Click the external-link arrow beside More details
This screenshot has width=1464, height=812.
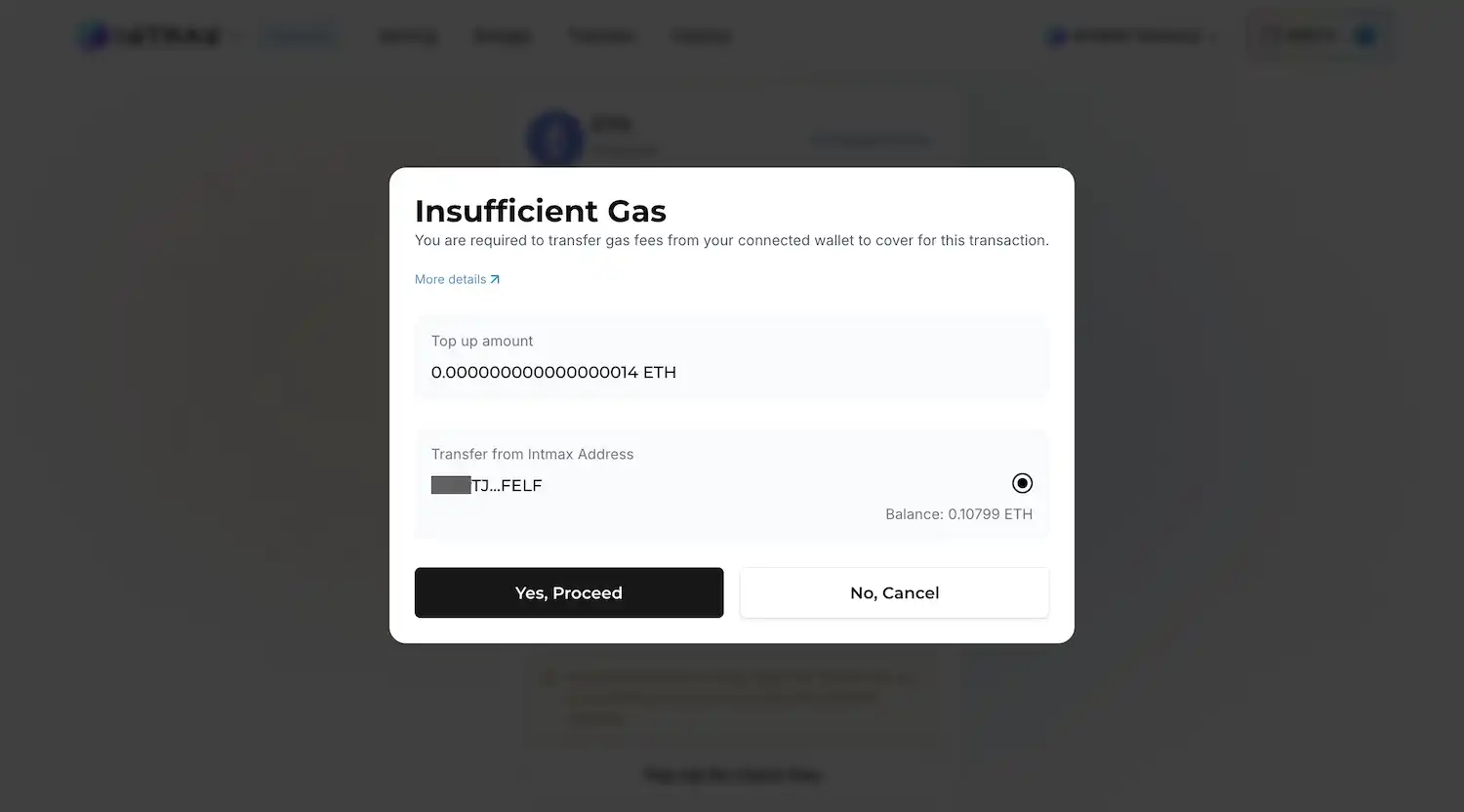coord(495,278)
